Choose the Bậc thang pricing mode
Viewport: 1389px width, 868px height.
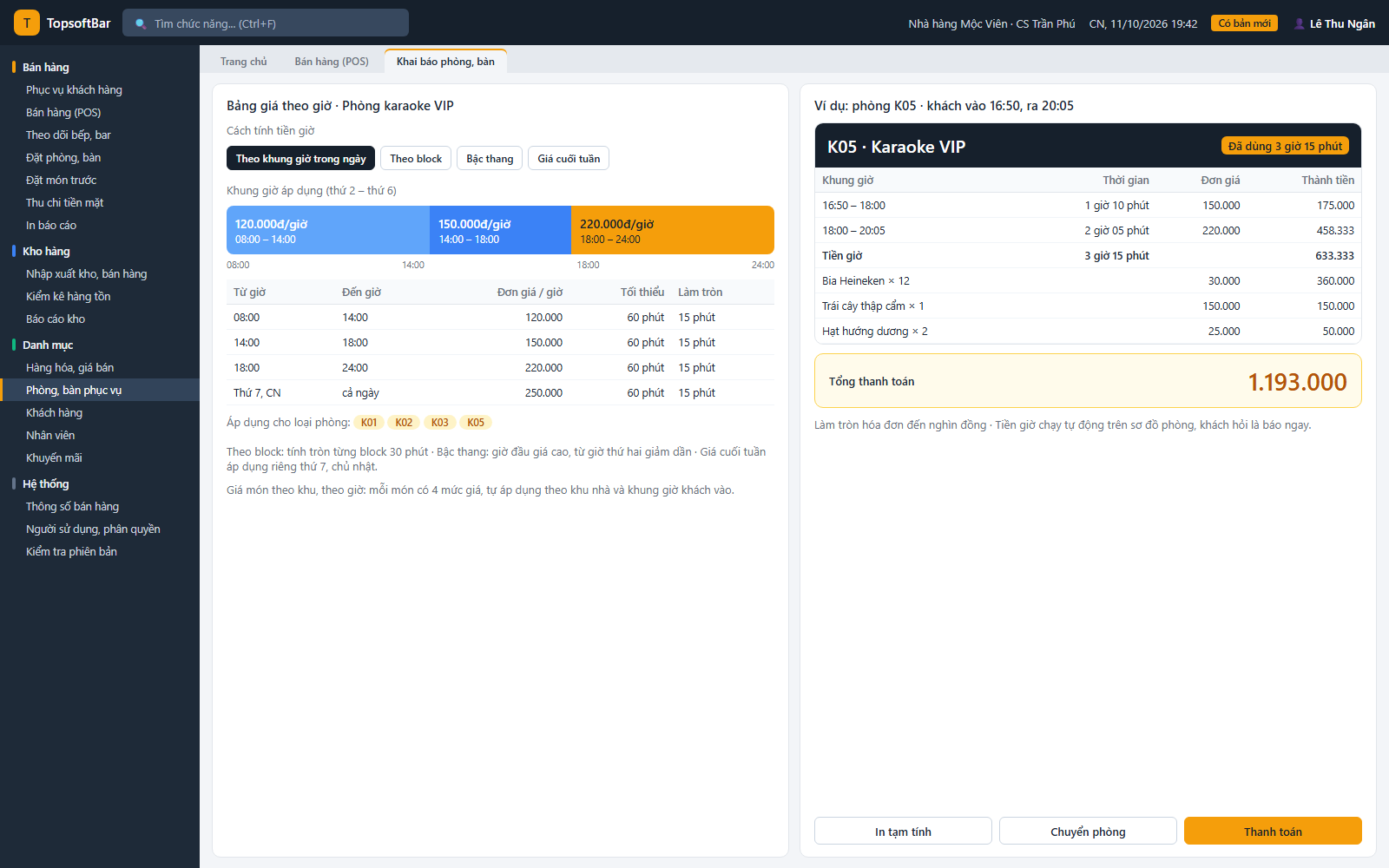click(x=490, y=158)
